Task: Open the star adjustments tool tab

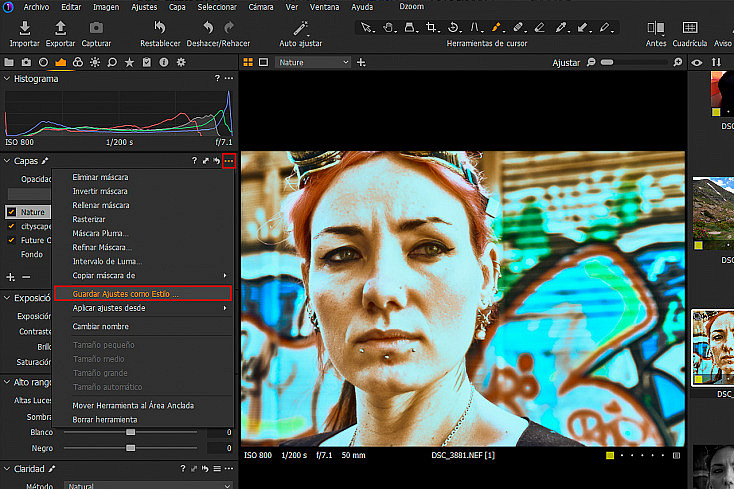Action: pyautogui.click(x=129, y=62)
